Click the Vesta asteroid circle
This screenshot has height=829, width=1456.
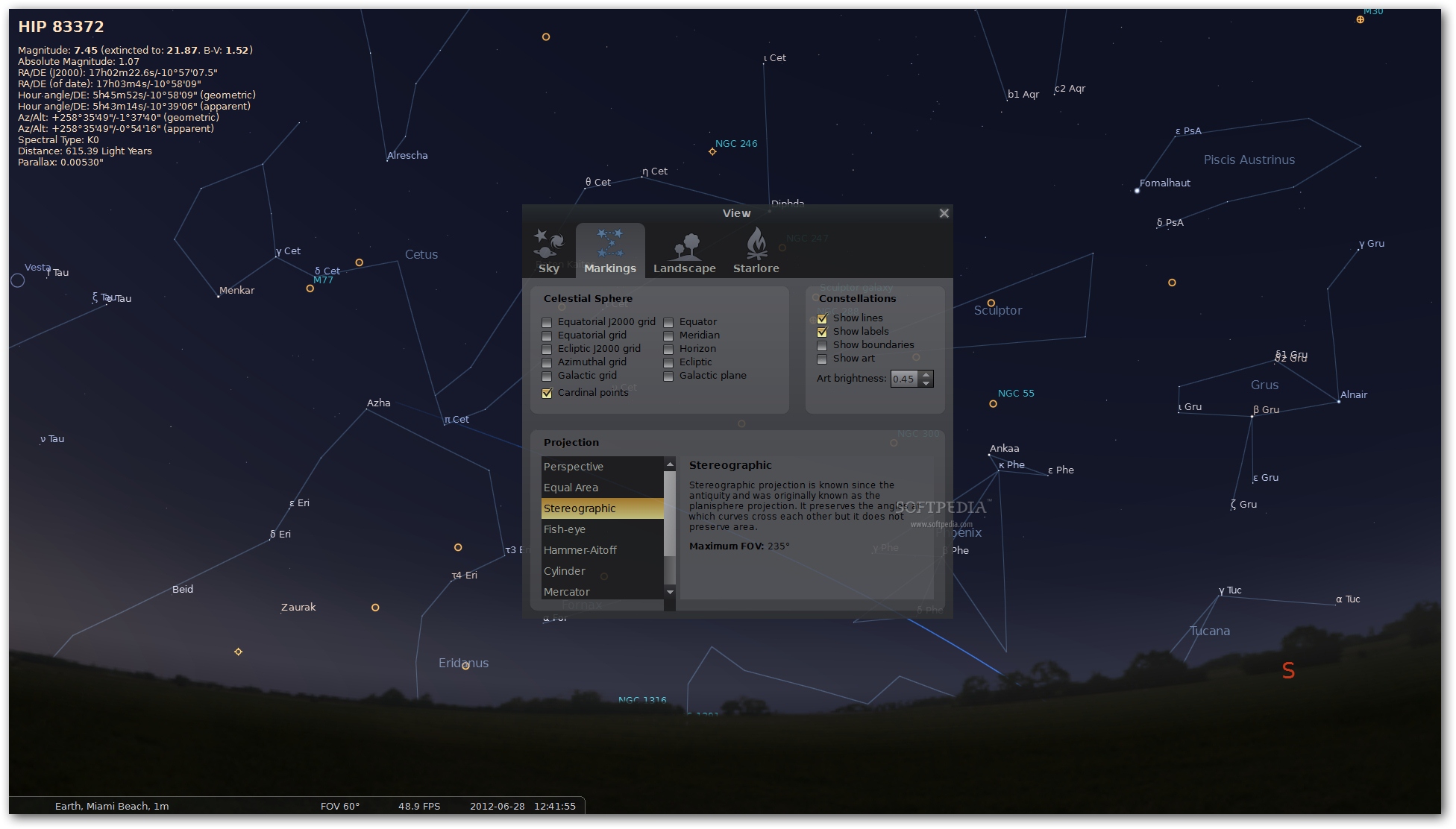pyautogui.click(x=18, y=280)
